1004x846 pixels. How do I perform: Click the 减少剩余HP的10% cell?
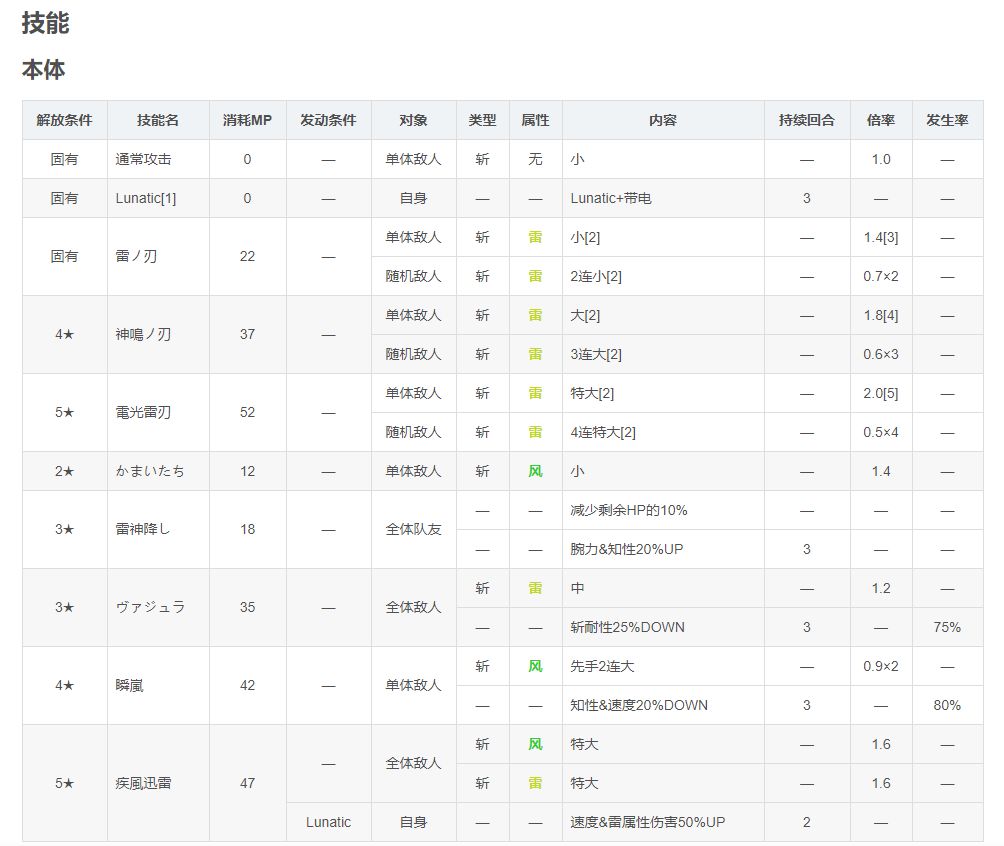[x=663, y=510]
